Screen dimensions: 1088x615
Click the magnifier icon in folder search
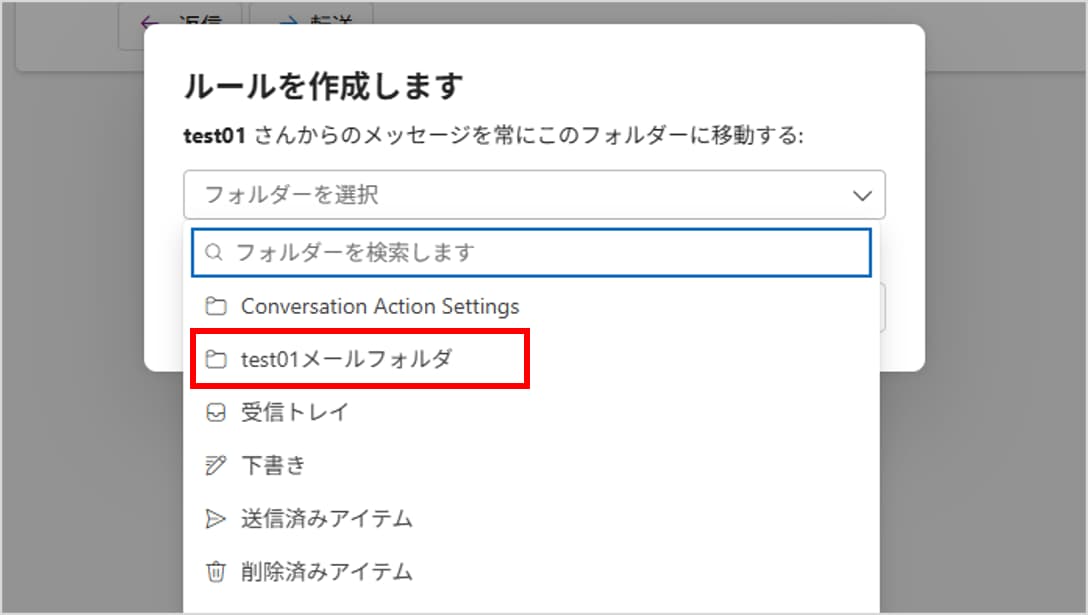click(x=213, y=253)
